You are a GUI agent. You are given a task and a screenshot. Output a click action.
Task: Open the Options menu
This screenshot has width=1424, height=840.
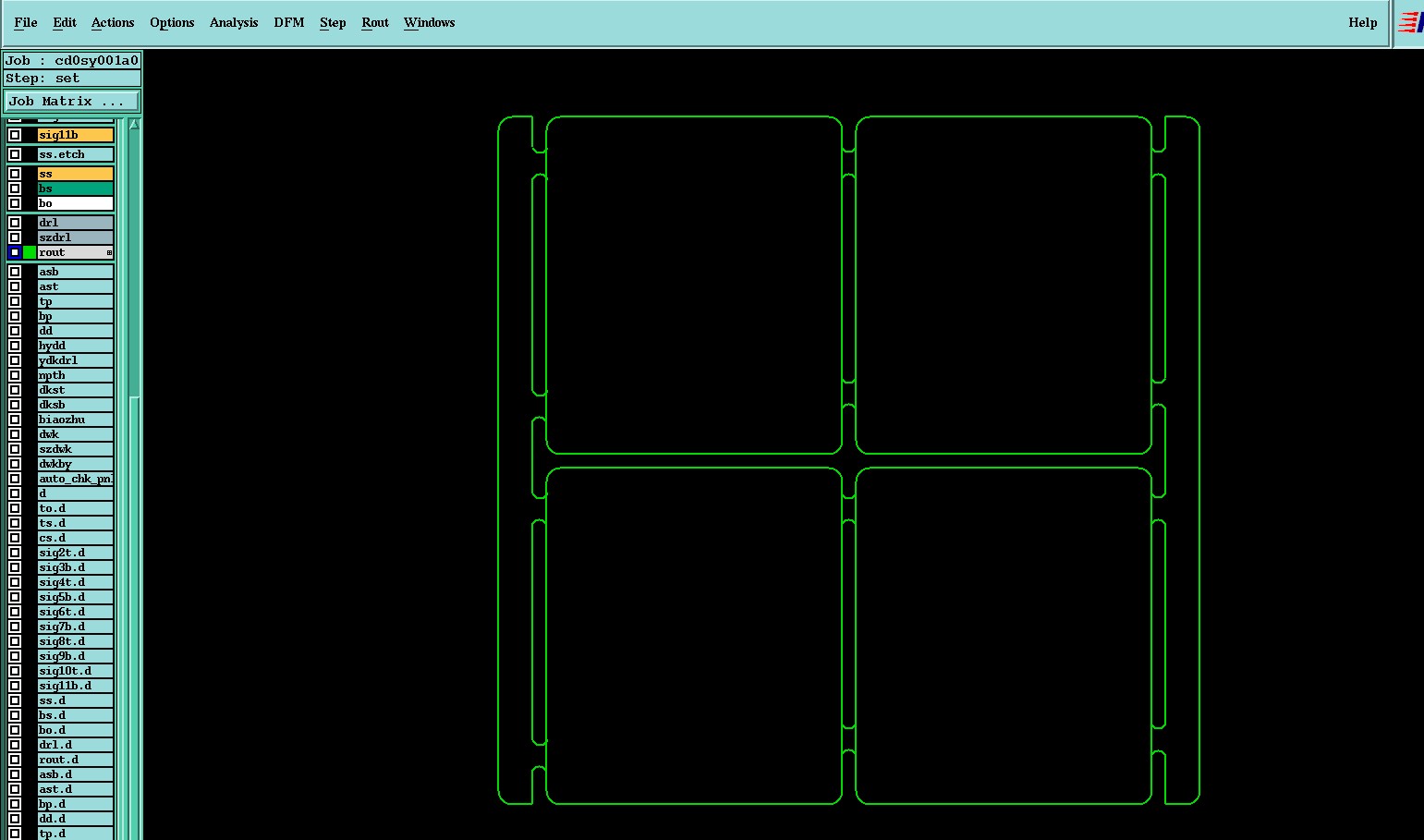172,22
